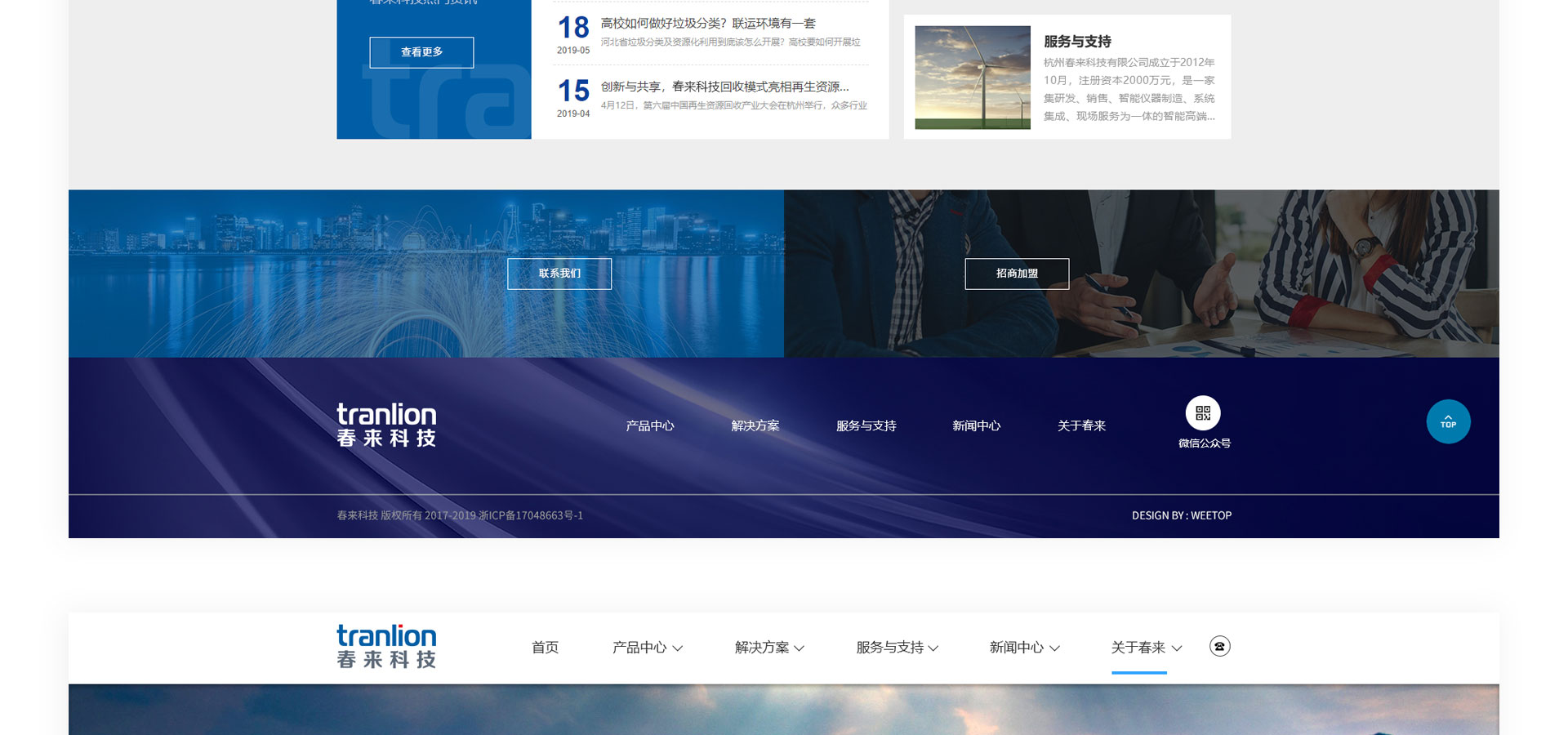The height and width of the screenshot is (735, 1568).
Task: Click the 招商加盟 button
Action: [x=1017, y=274]
